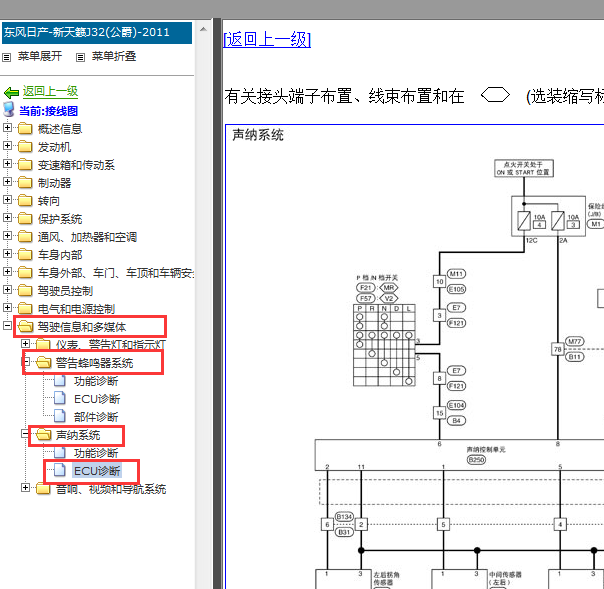Image resolution: width=604 pixels, height=589 pixels.
Task: Click the 声纳系统 diagram title text
Action: tap(258, 135)
